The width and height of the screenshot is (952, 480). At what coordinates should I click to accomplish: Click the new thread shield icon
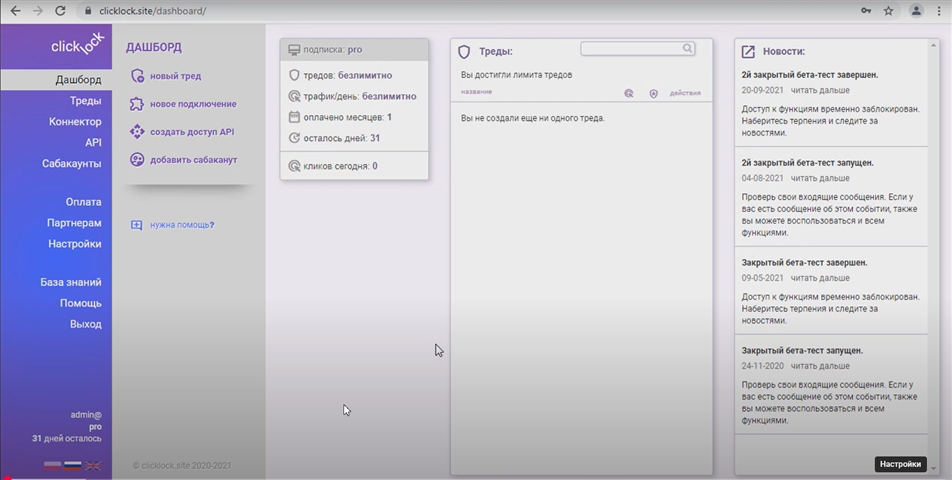137,76
